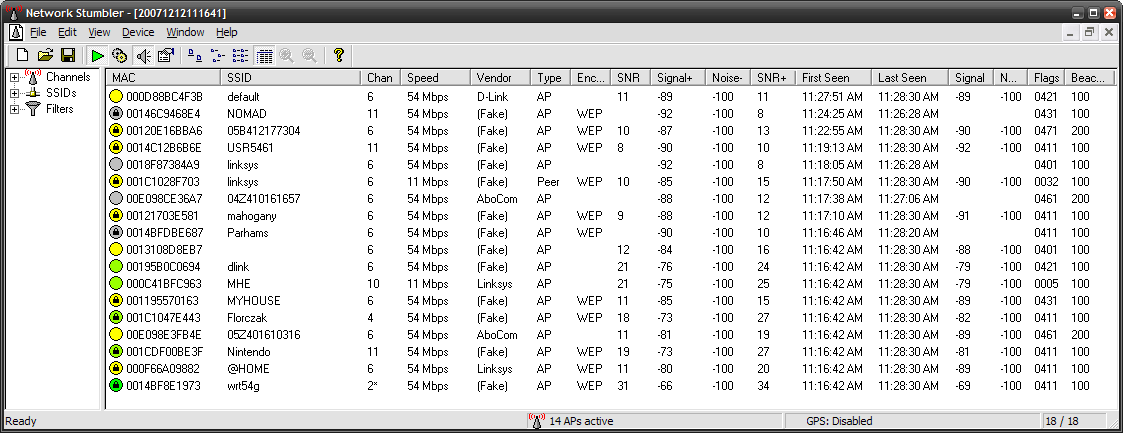Screen dimensions: 1123x433
Task: Click GPS: Disabled status bar entry
Action: 839,421
